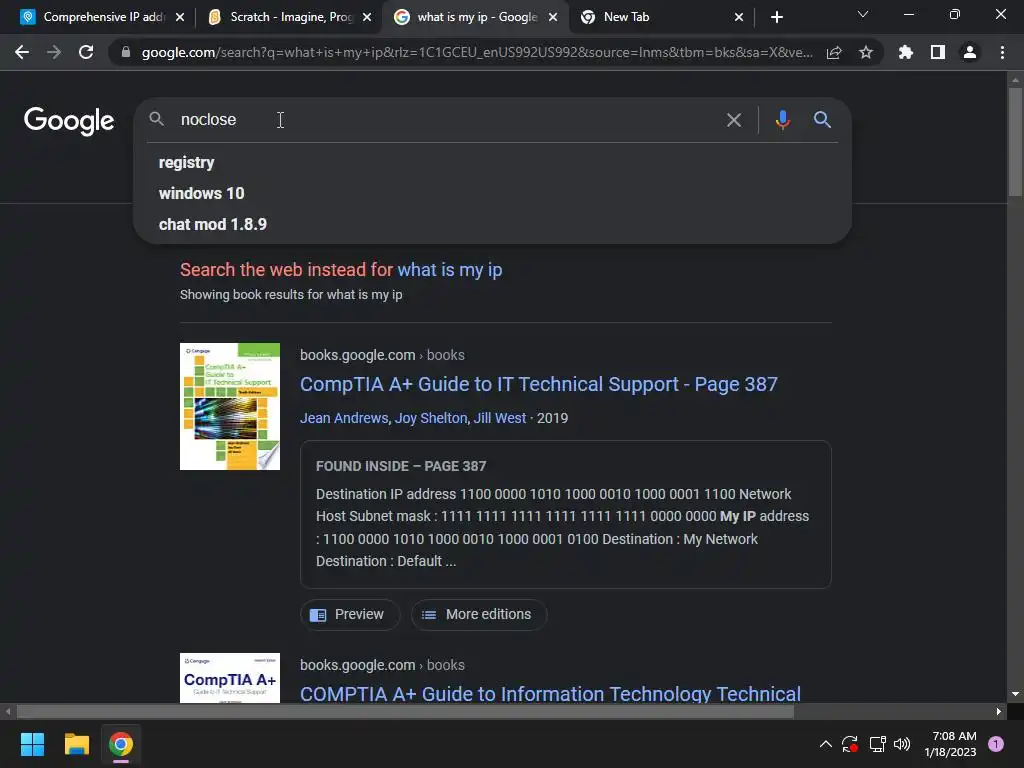Open the Chrome profile menu
Viewport: 1024px width, 768px height.
970,52
